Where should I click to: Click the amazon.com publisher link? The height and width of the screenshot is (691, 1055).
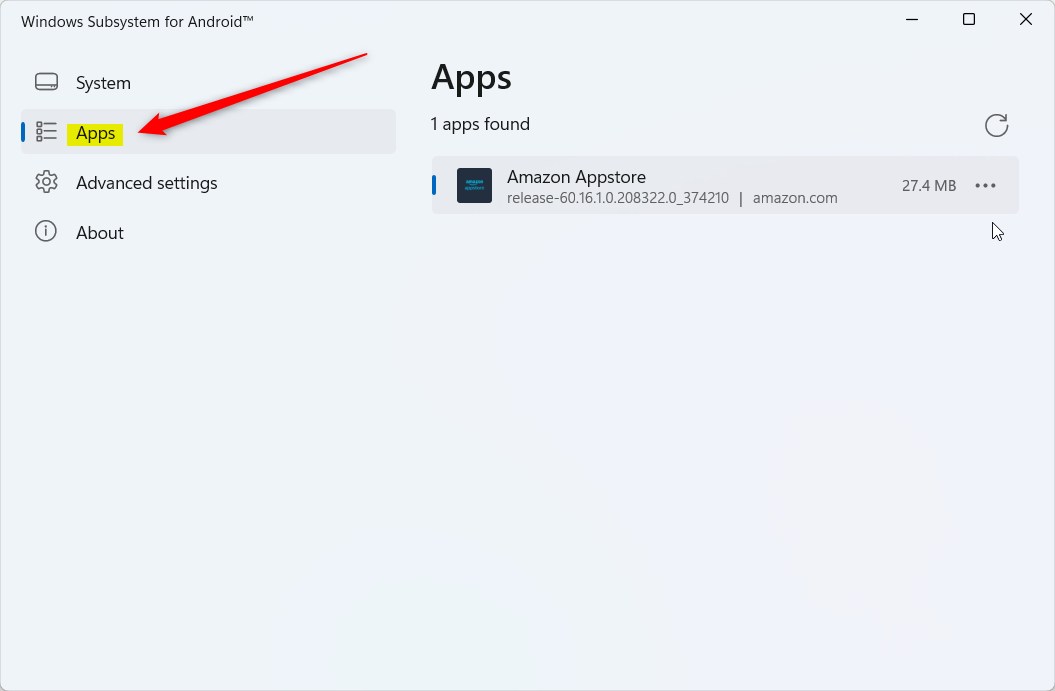[x=794, y=197]
